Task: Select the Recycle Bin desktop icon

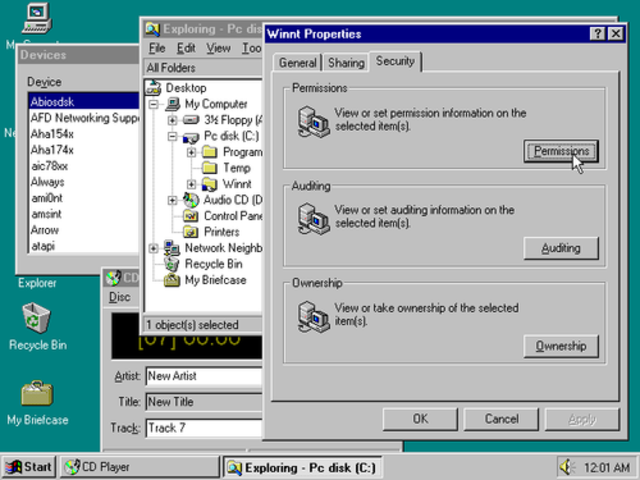Action: 37,318
